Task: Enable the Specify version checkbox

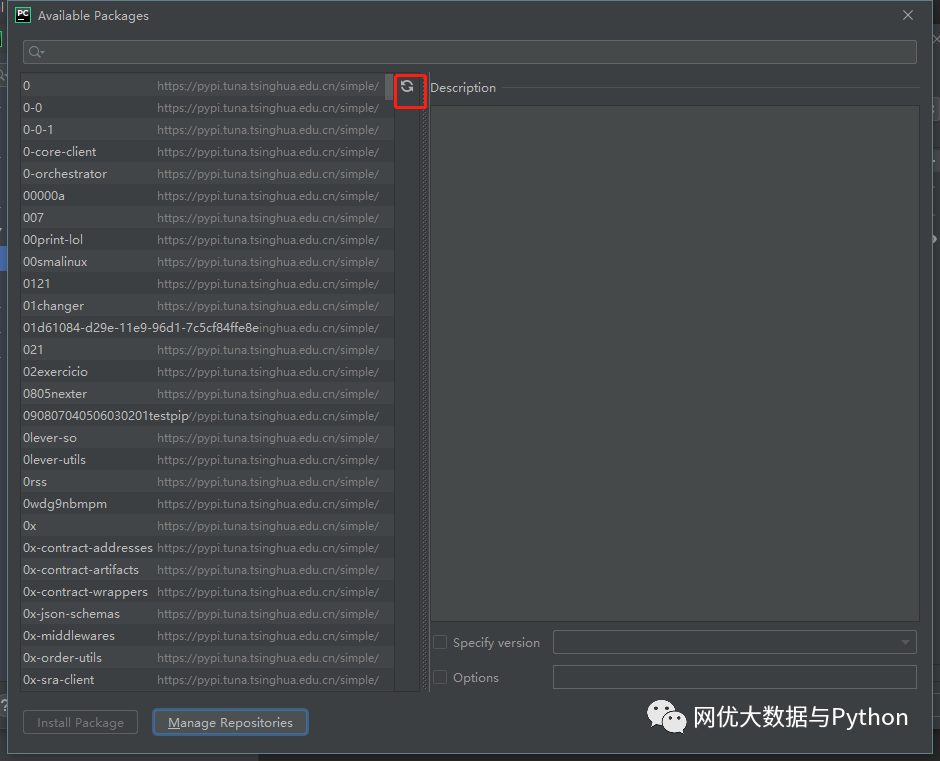Action: 440,642
